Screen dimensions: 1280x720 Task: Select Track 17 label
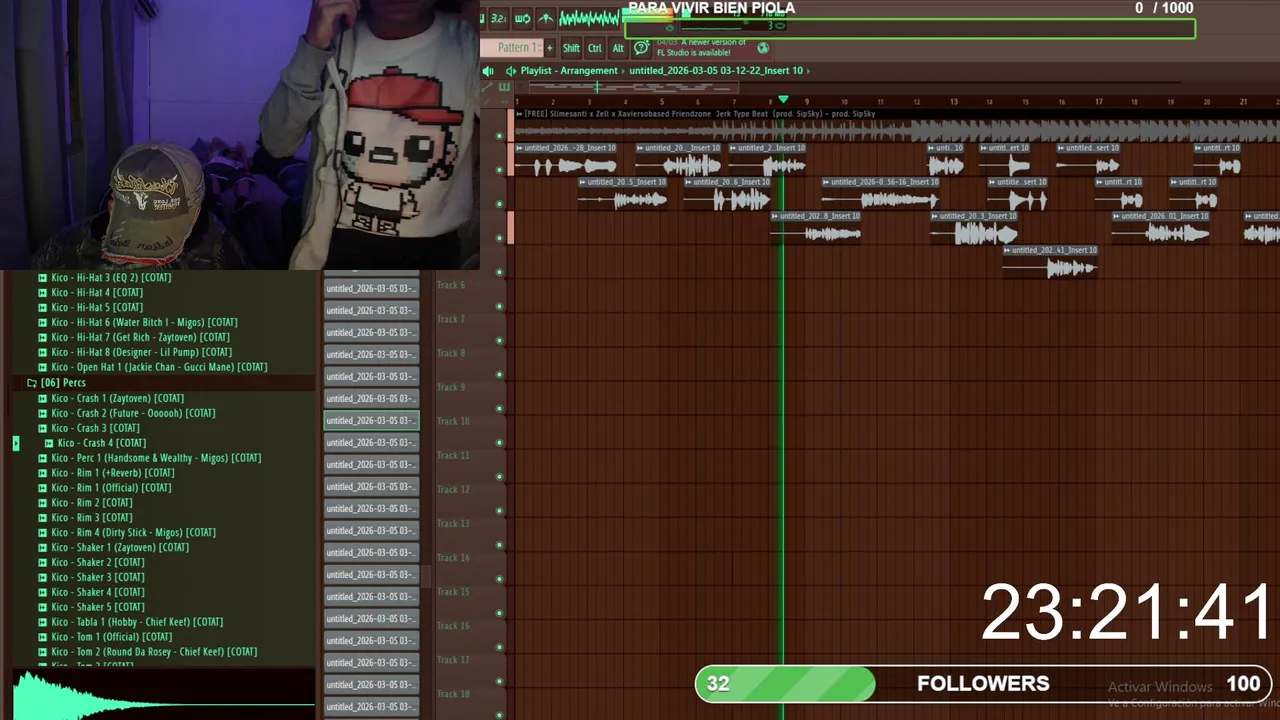point(453,659)
